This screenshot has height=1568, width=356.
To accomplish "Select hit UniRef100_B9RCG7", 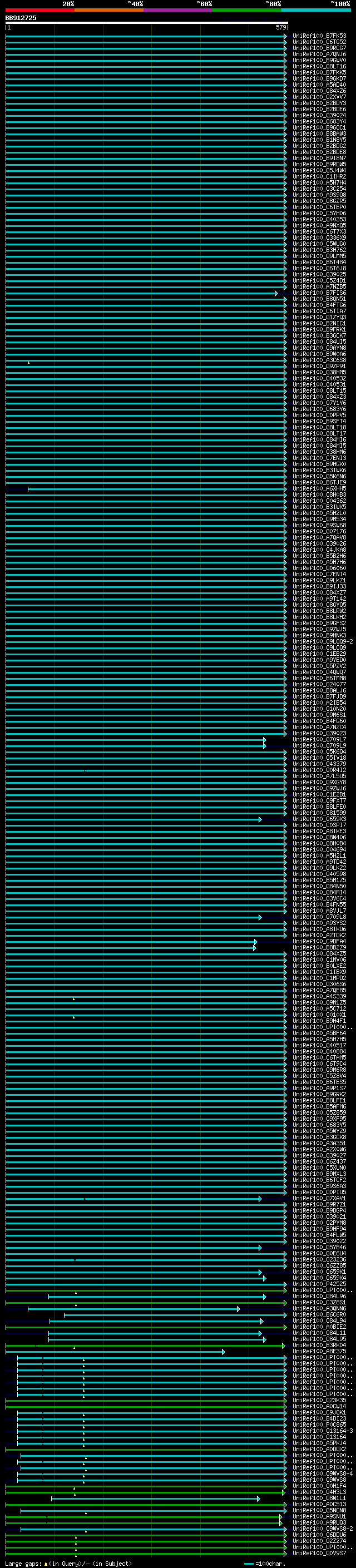I will 319,48.
